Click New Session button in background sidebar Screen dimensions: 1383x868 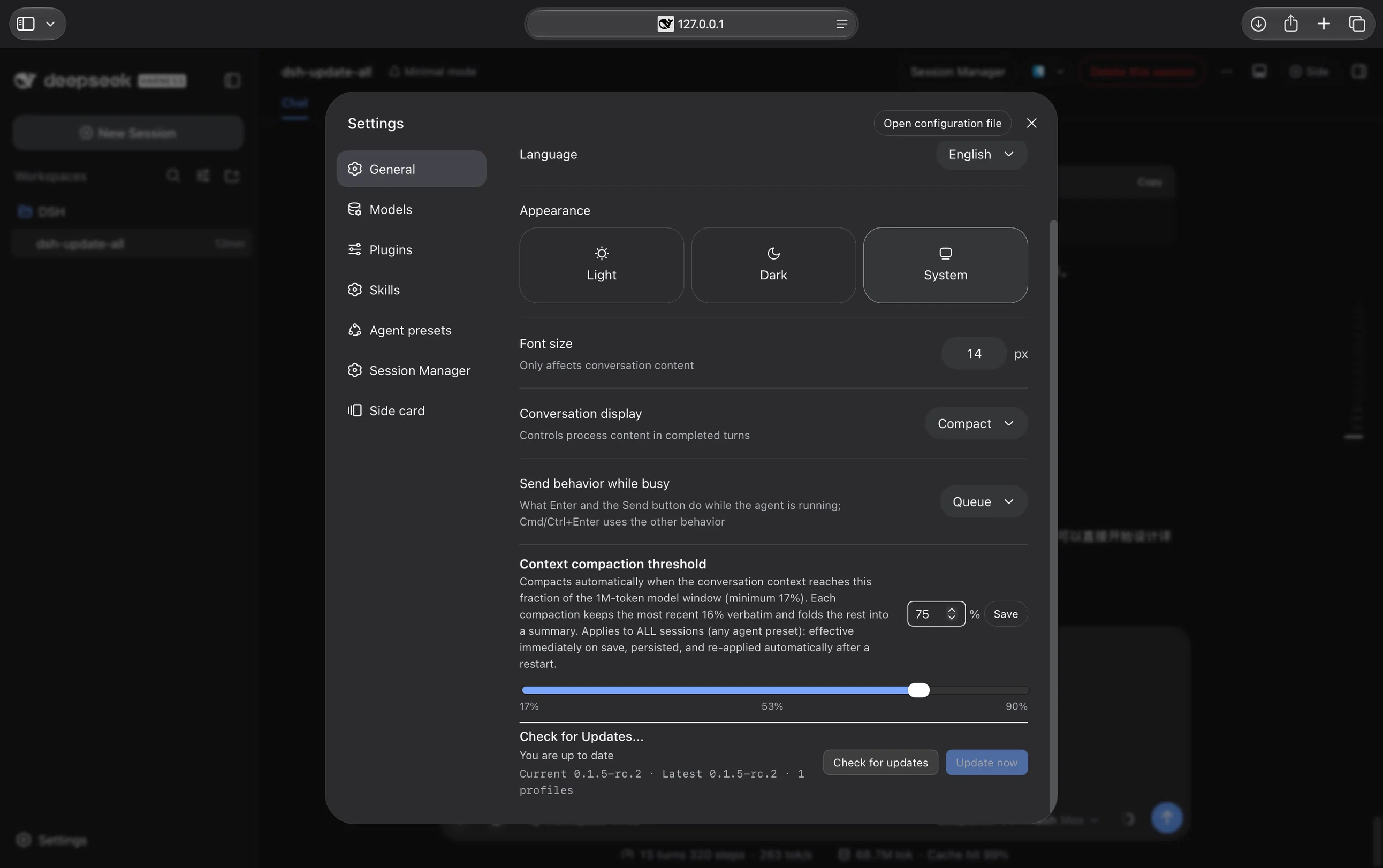127,133
